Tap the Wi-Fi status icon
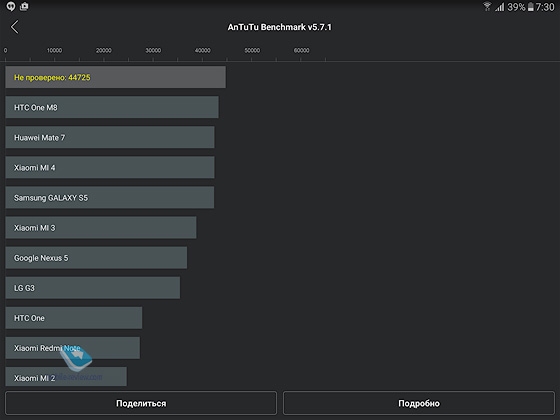The image size is (560, 420). [487, 6]
